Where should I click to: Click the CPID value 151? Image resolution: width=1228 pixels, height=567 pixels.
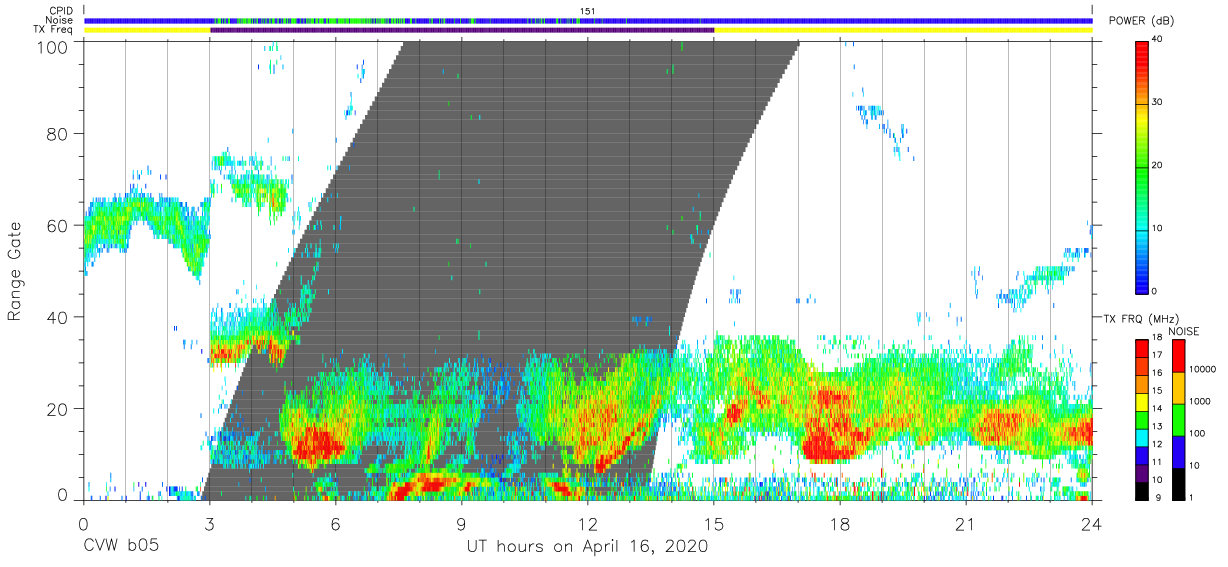click(x=588, y=11)
